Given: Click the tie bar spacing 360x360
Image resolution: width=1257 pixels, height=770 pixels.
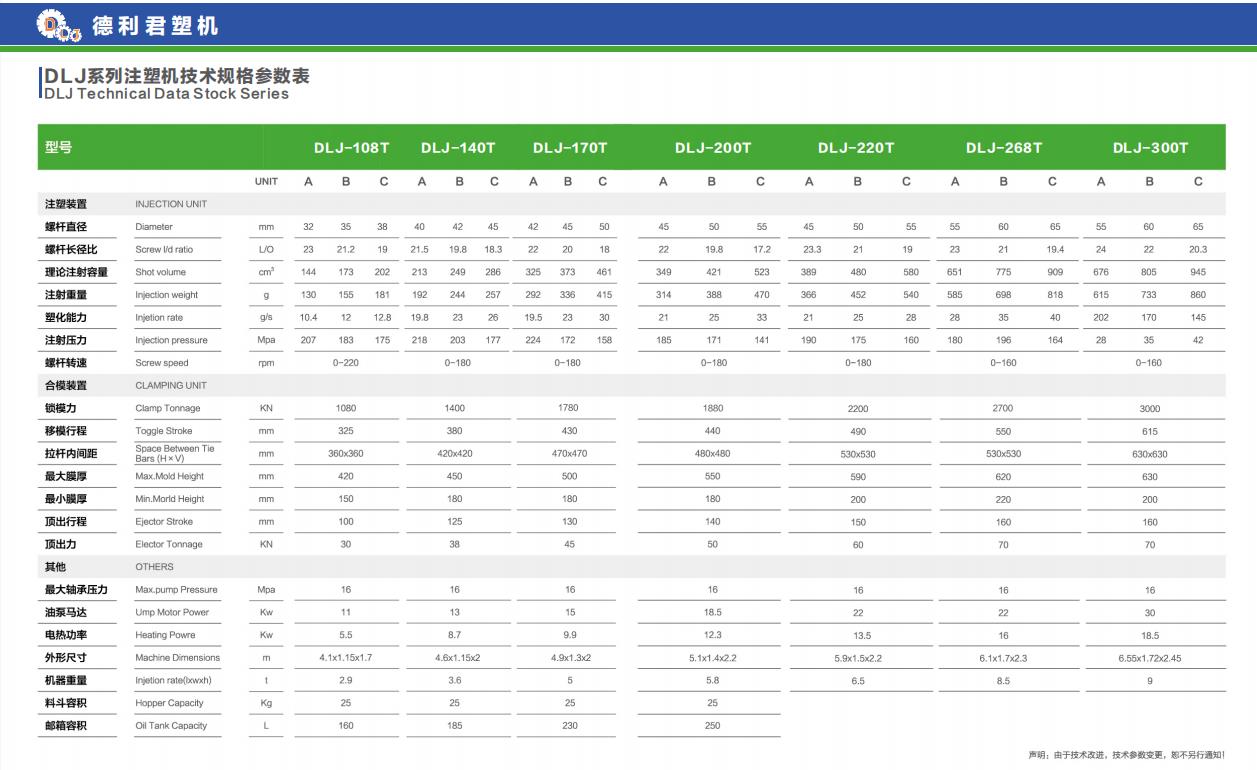Looking at the screenshot, I should coord(346,453).
